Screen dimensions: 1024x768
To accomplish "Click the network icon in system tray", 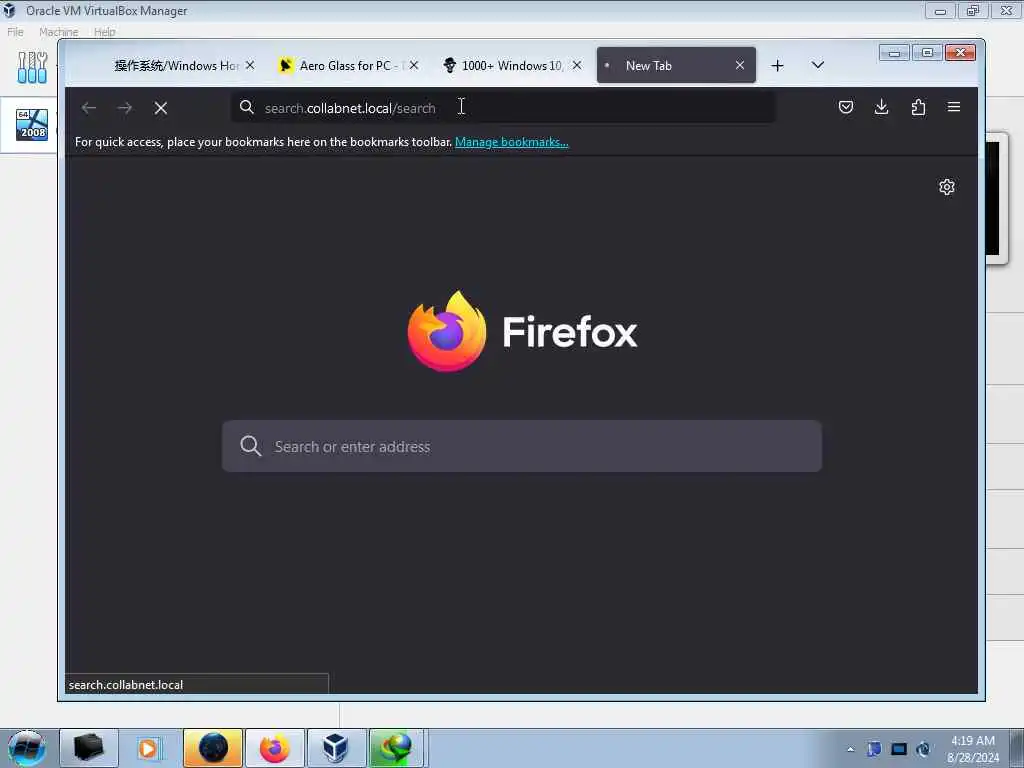I will click(x=899, y=749).
